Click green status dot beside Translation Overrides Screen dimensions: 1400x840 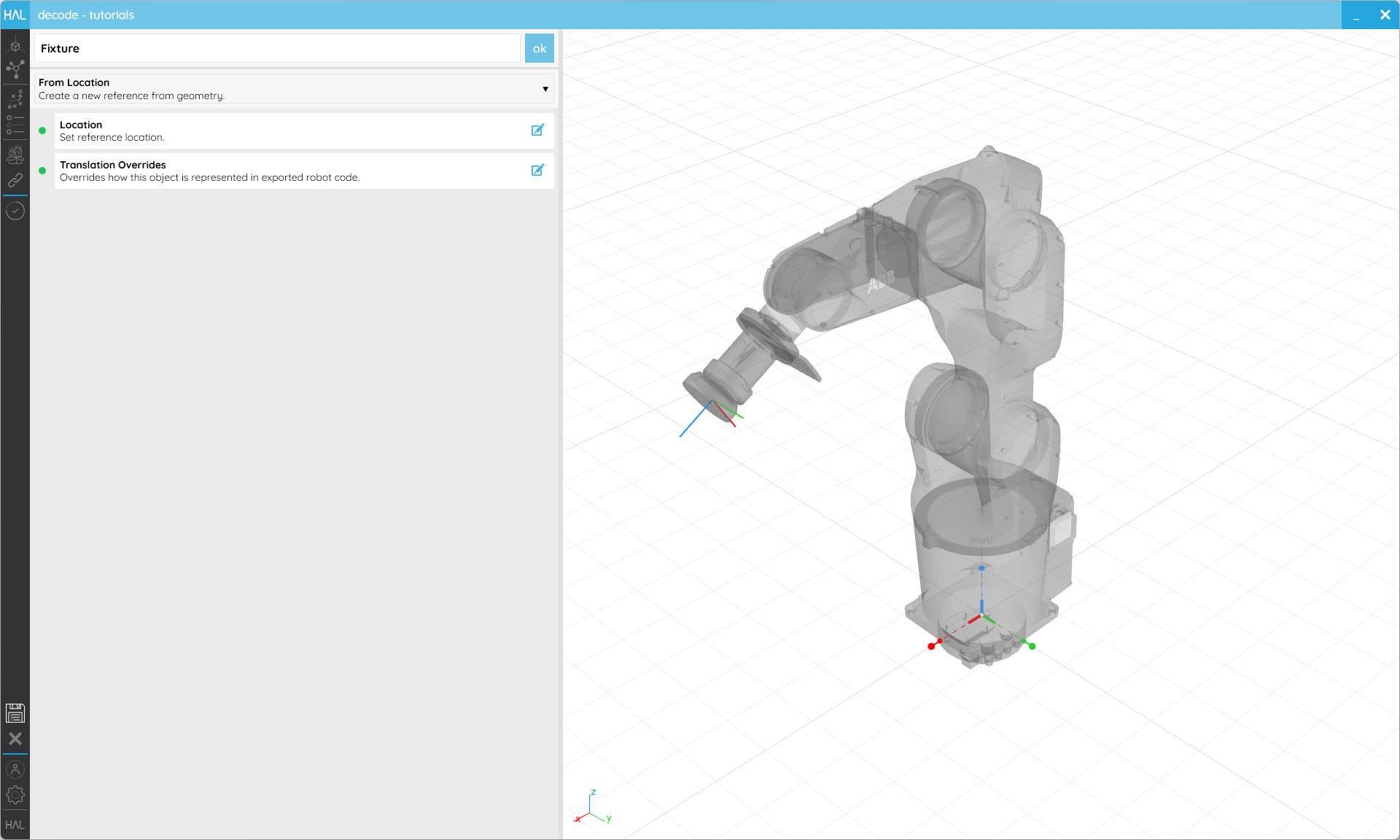(42, 171)
